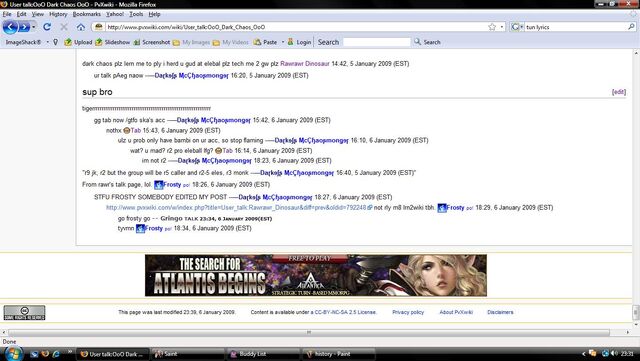Screen dimensions: 640x361
Task: Go to the Home page icon
Action: (81, 27)
